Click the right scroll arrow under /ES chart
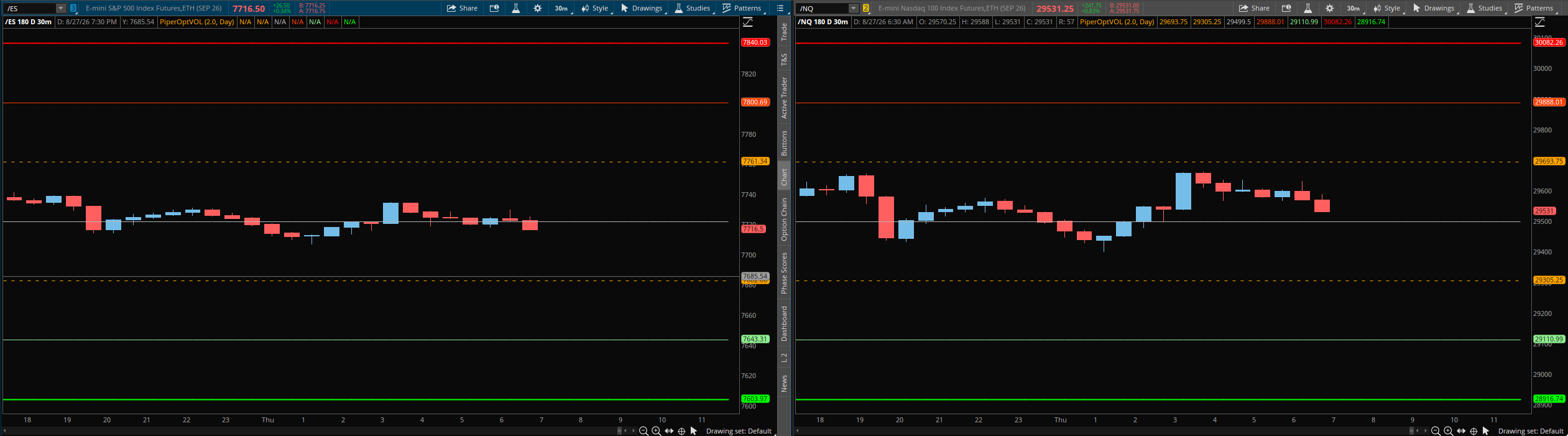This screenshot has height=436, width=1568. click(x=634, y=430)
